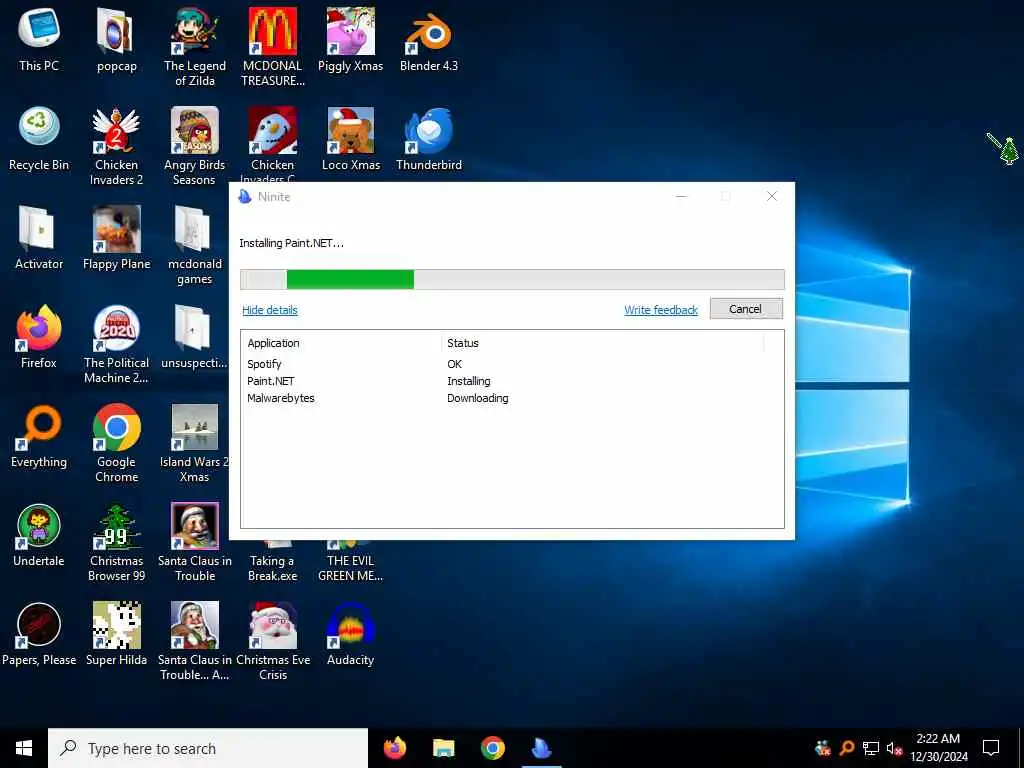The height and width of the screenshot is (768, 1024).
Task: Open Firefox from the taskbar
Action: pyautogui.click(x=394, y=748)
